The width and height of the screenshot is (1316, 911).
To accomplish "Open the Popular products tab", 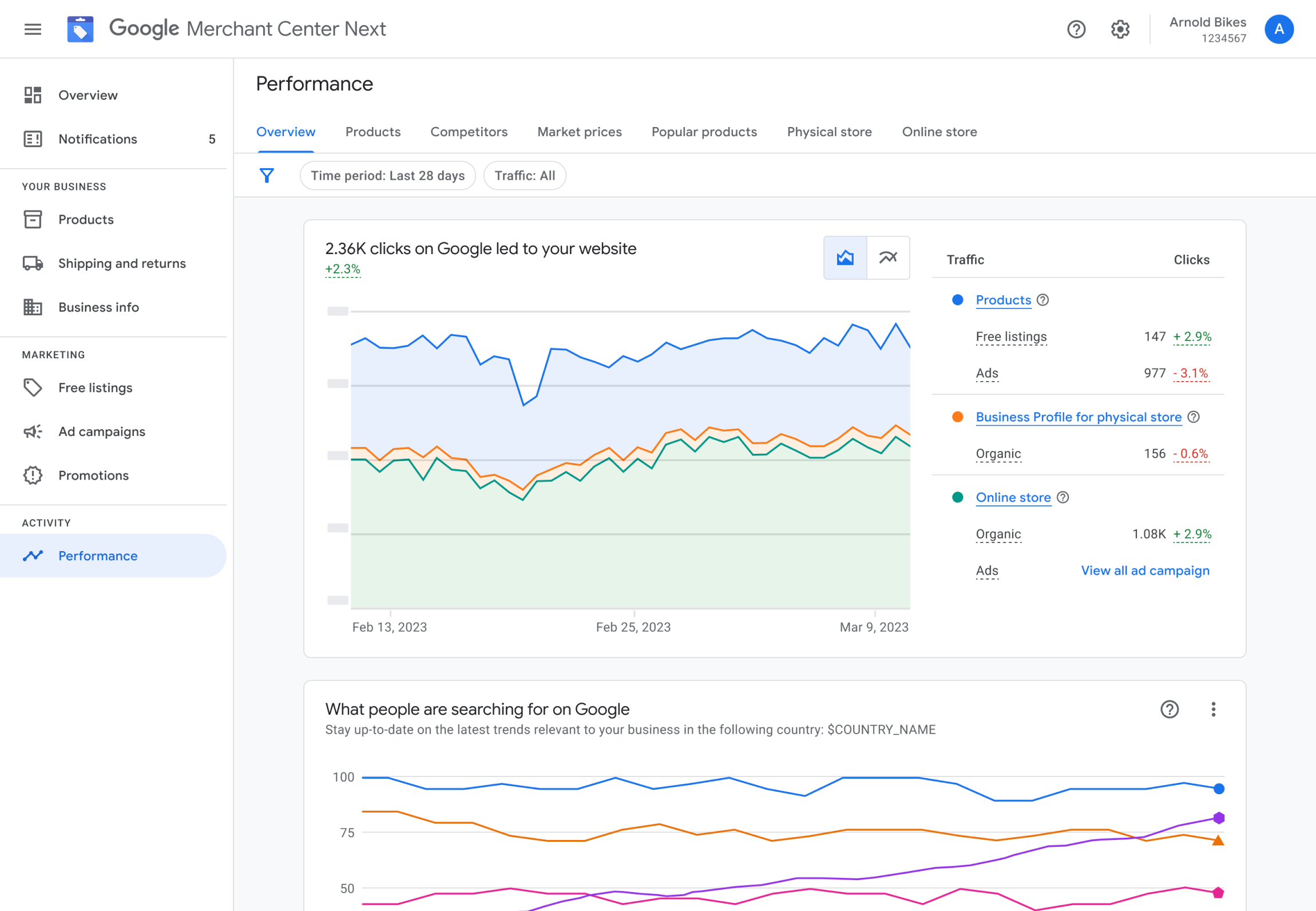I will coord(704,132).
